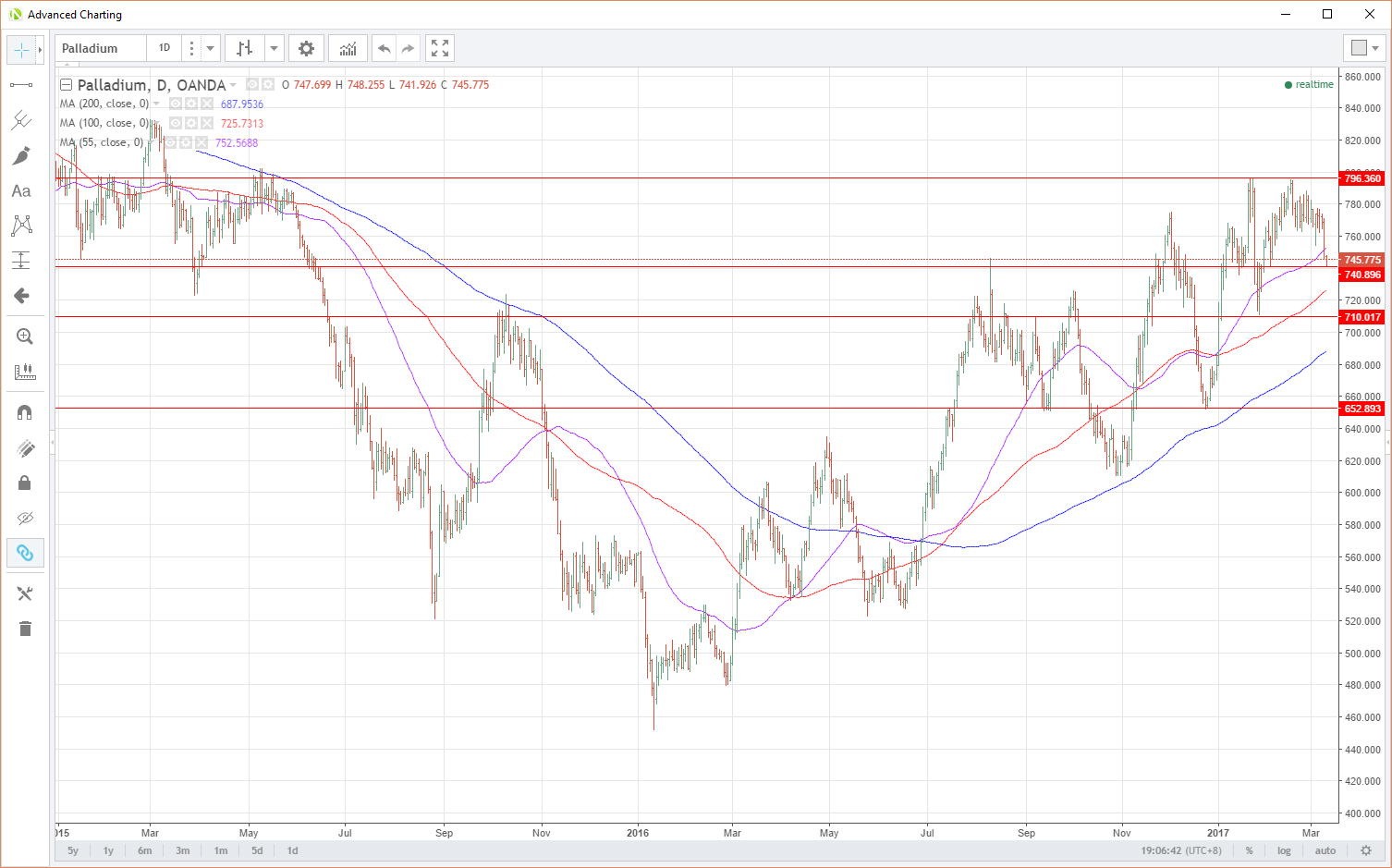
Task: Toggle percent scale % button
Action: pyautogui.click(x=1249, y=850)
